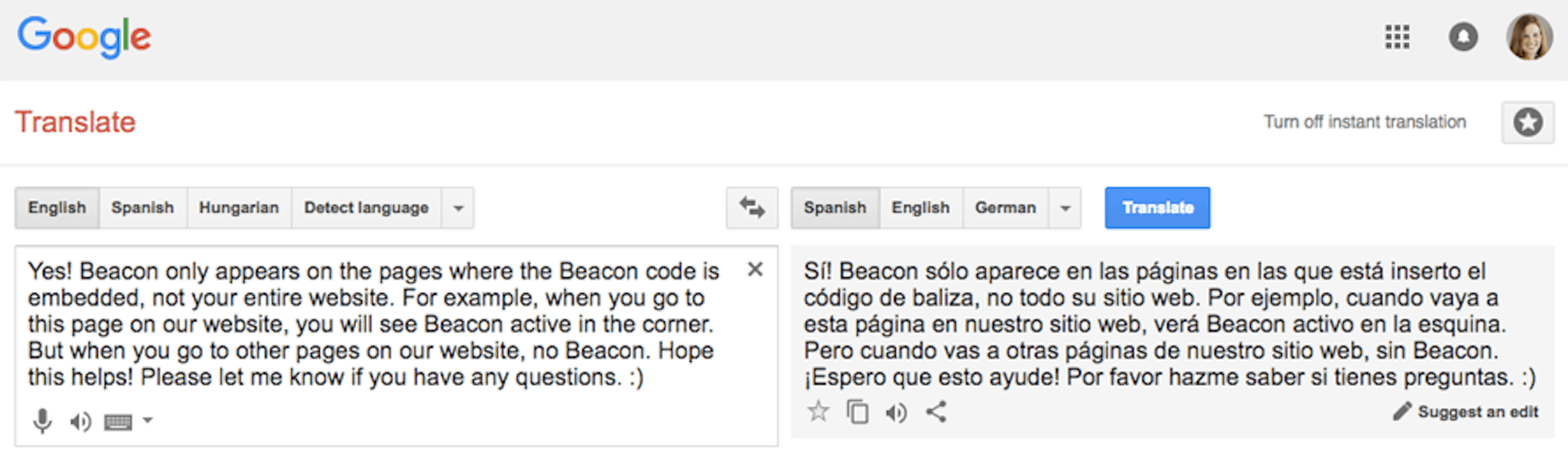
Task: Listen to the Spanish translation audio
Action: tap(897, 412)
